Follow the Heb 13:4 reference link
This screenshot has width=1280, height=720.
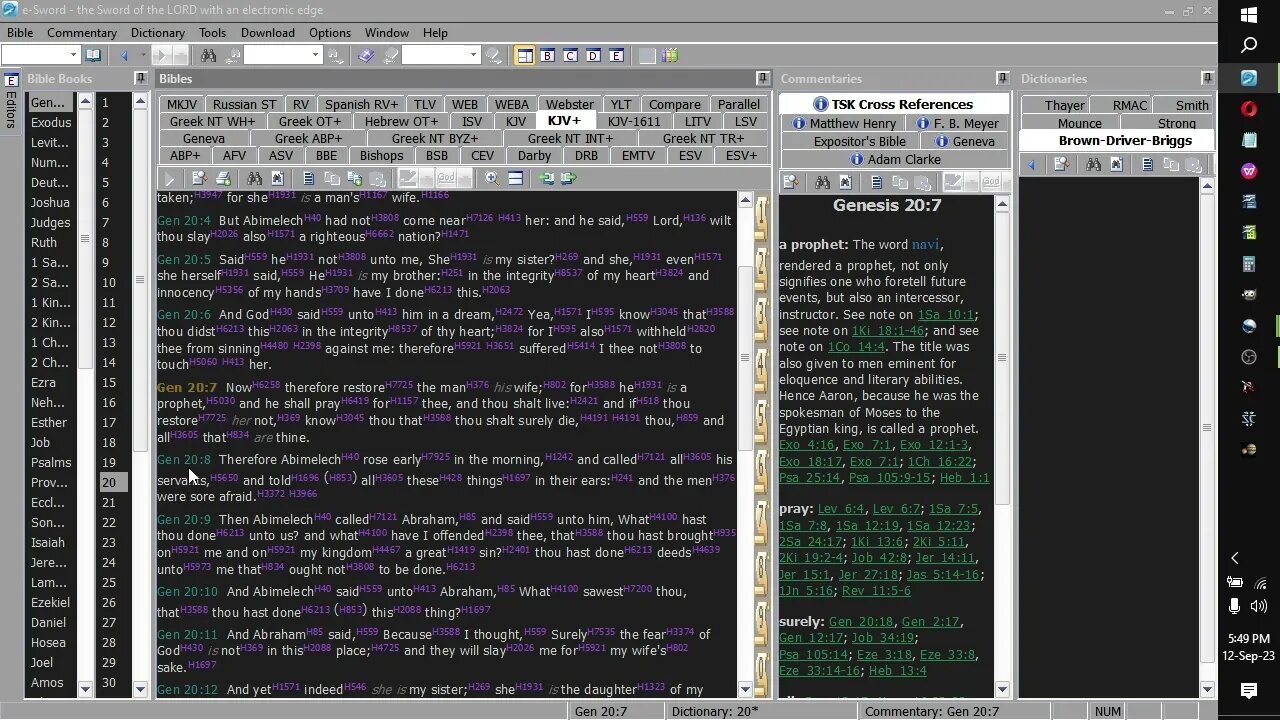click(x=895, y=671)
